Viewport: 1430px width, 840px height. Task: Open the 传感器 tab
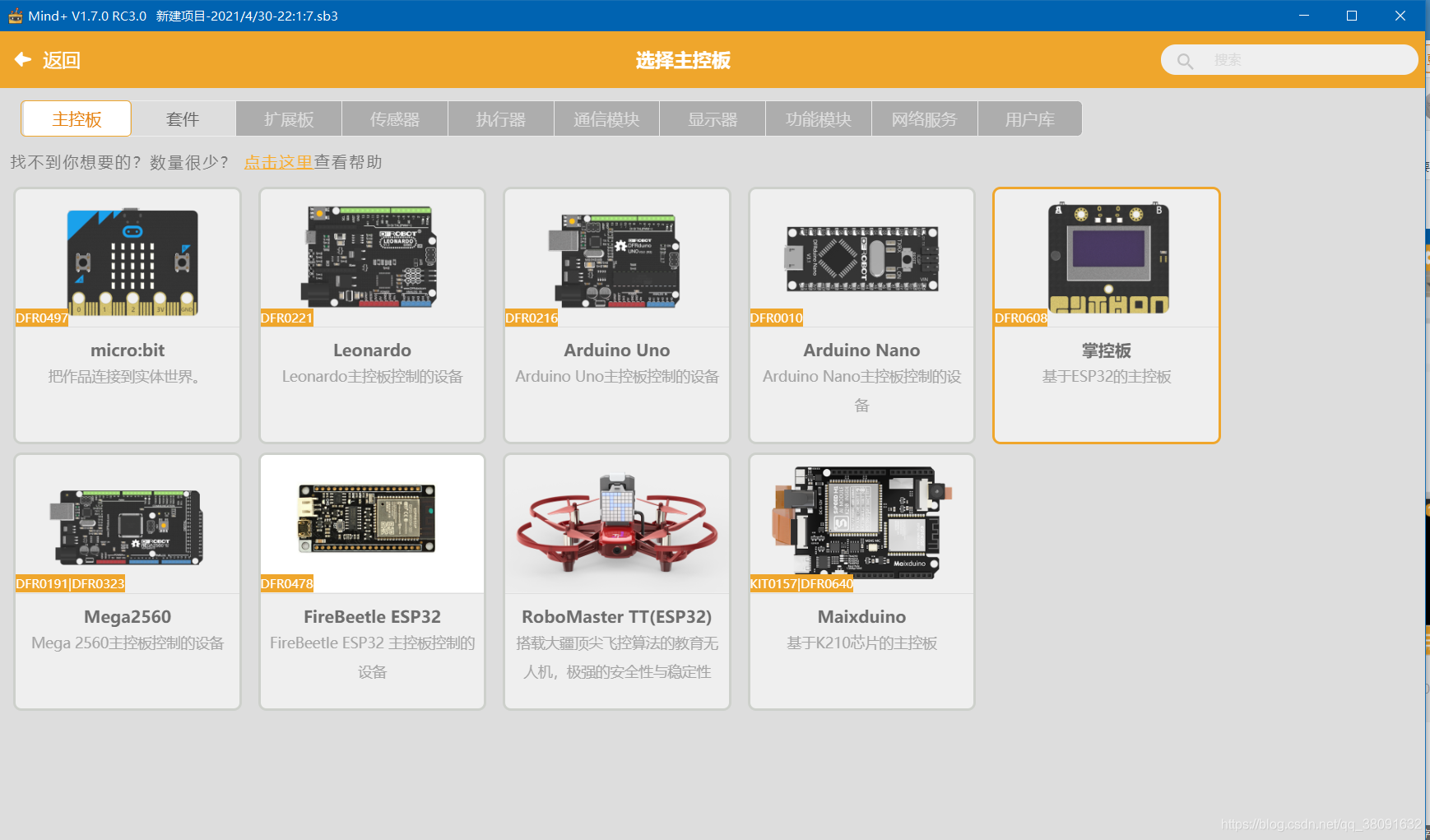pyautogui.click(x=395, y=119)
